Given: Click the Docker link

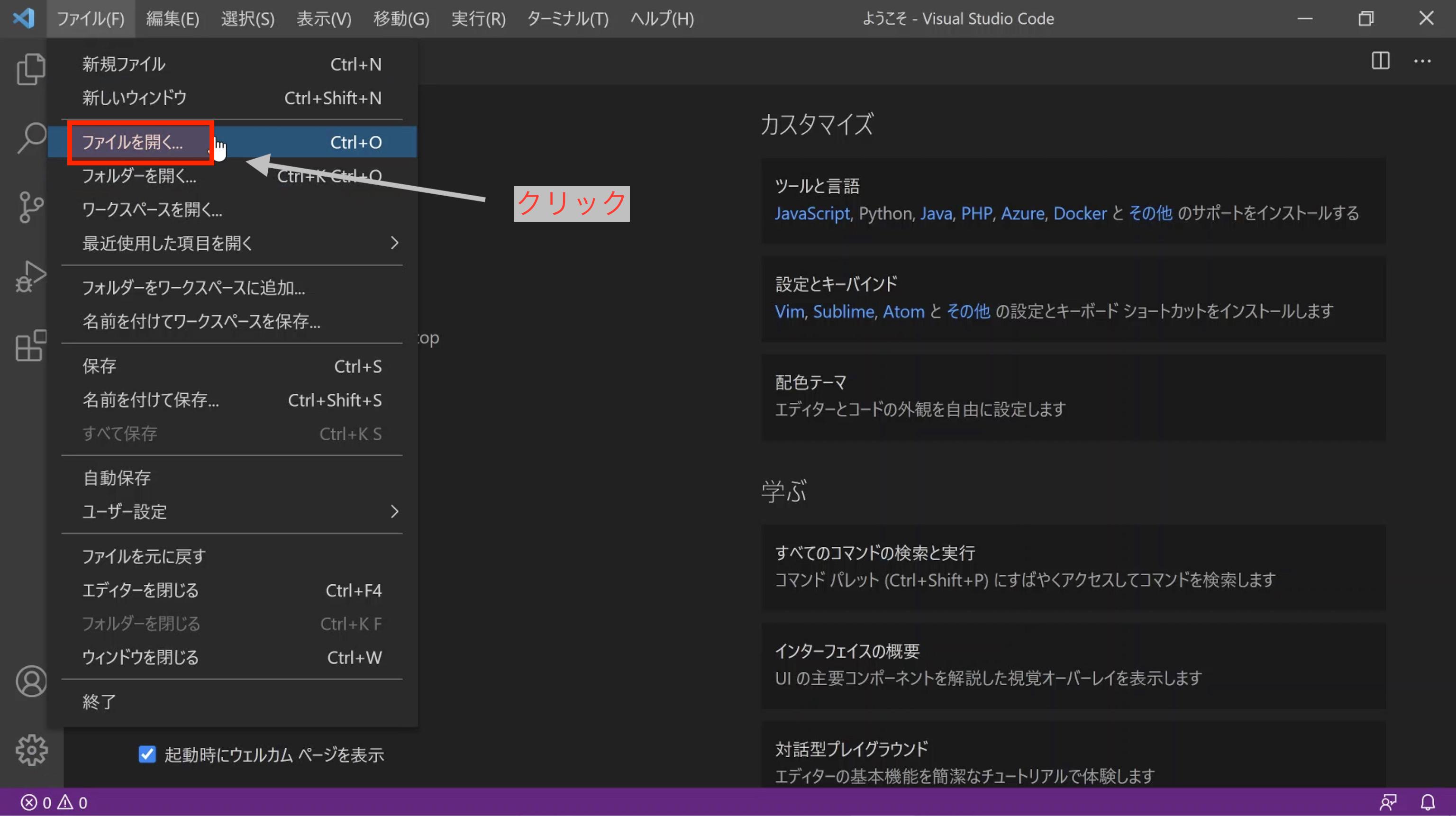Looking at the screenshot, I should 1080,213.
